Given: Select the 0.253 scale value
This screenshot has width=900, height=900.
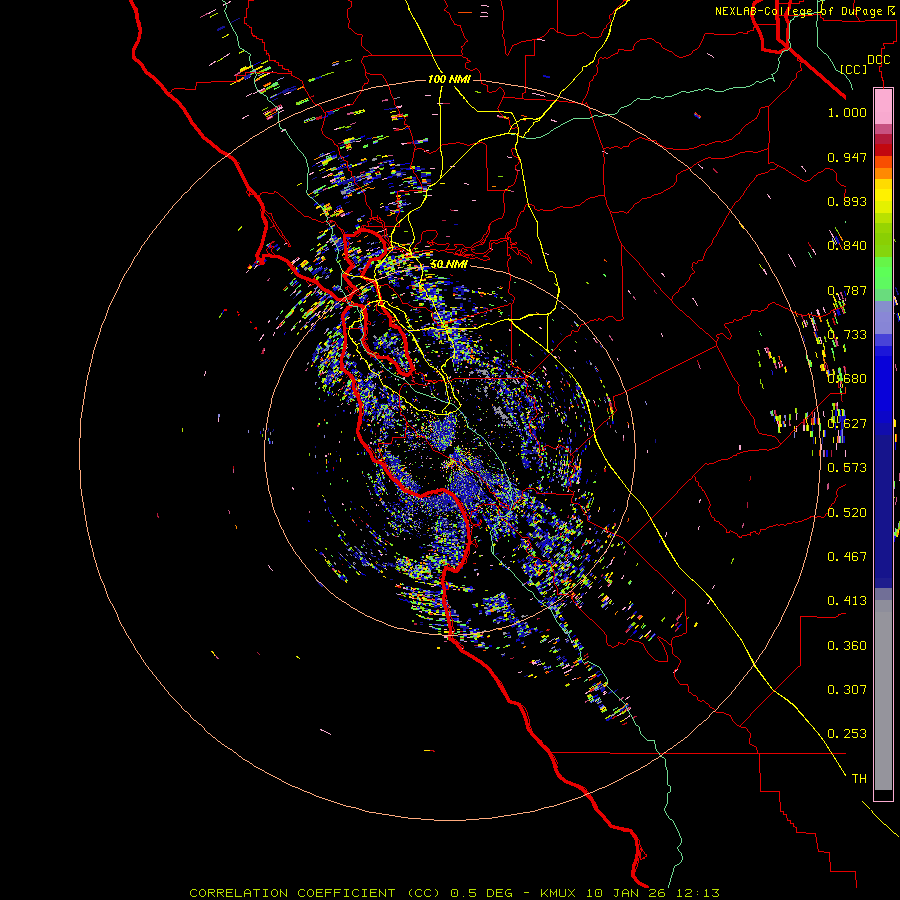Looking at the screenshot, I should coord(847,734).
